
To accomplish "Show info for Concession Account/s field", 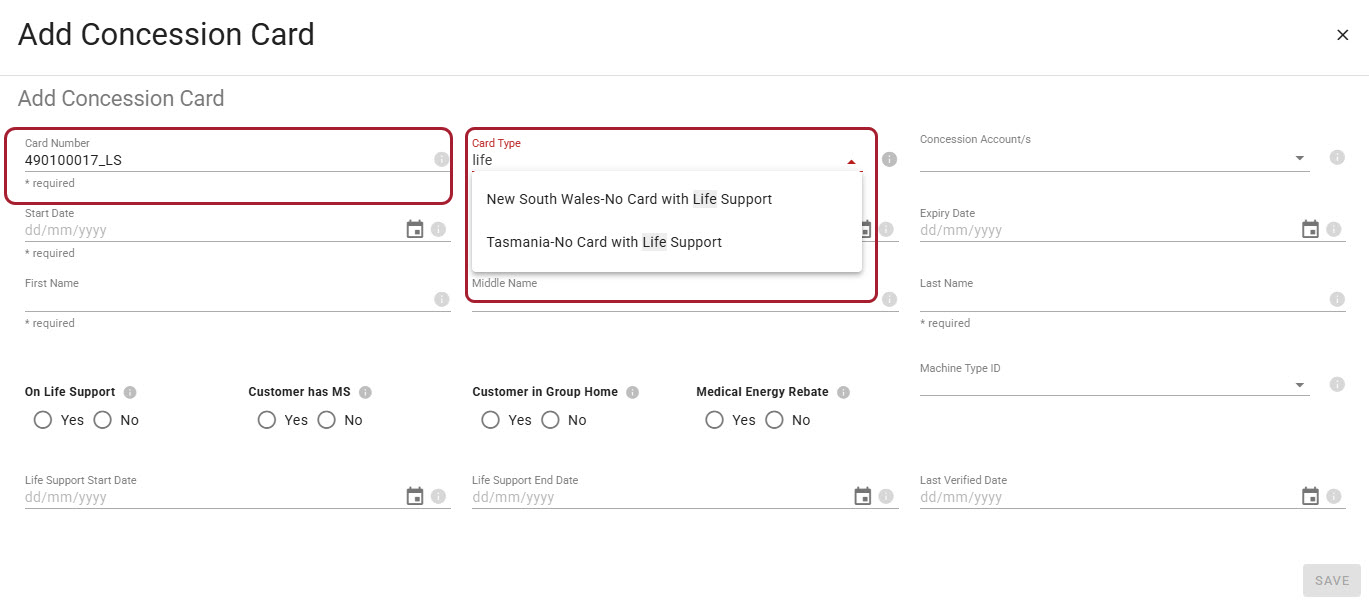I will (1337, 157).
